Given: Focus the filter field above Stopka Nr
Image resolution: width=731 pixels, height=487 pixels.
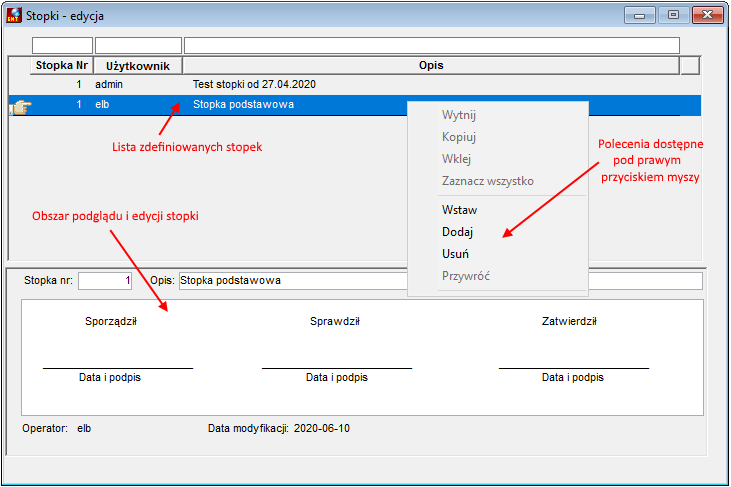Looking at the screenshot, I should [62, 46].
